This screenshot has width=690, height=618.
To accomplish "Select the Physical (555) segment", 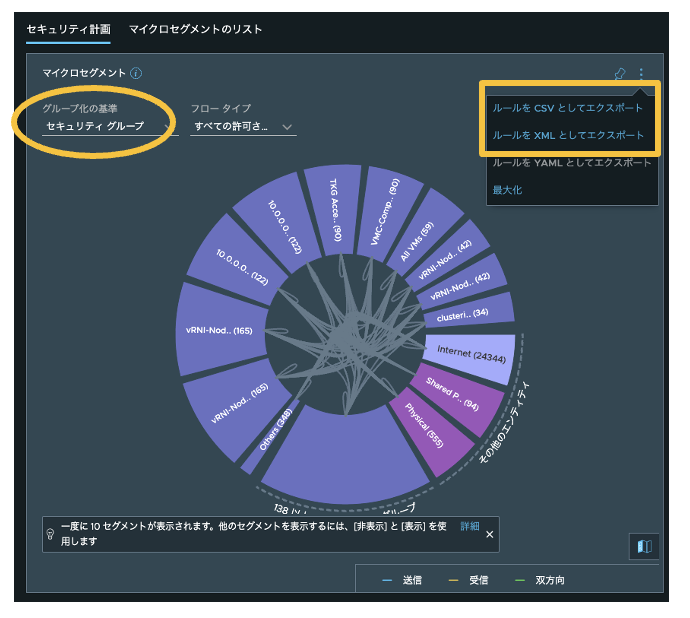I will (x=430, y=430).
